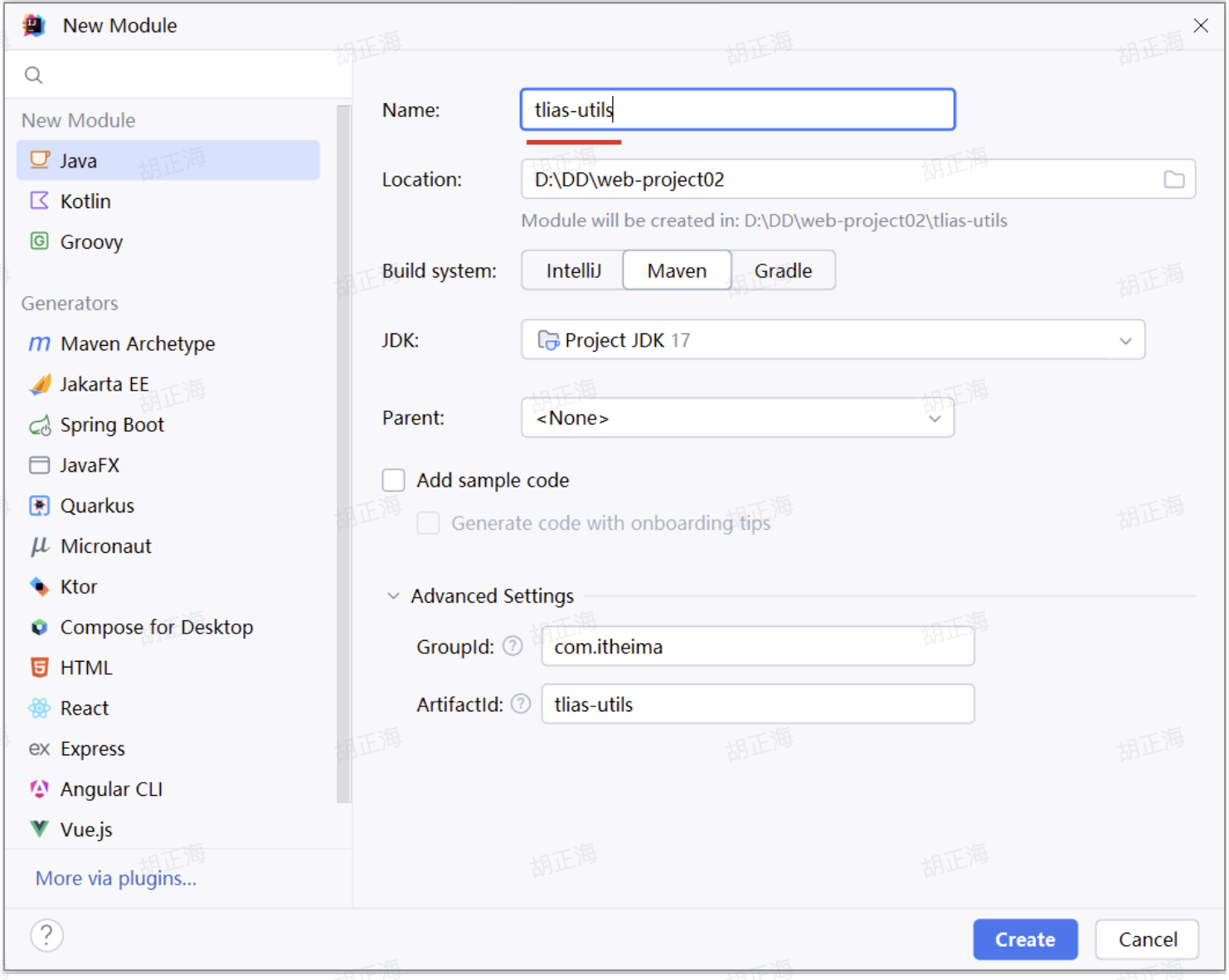Viewport: 1229px width, 980px height.
Task: Click the Create button
Action: [1025, 939]
